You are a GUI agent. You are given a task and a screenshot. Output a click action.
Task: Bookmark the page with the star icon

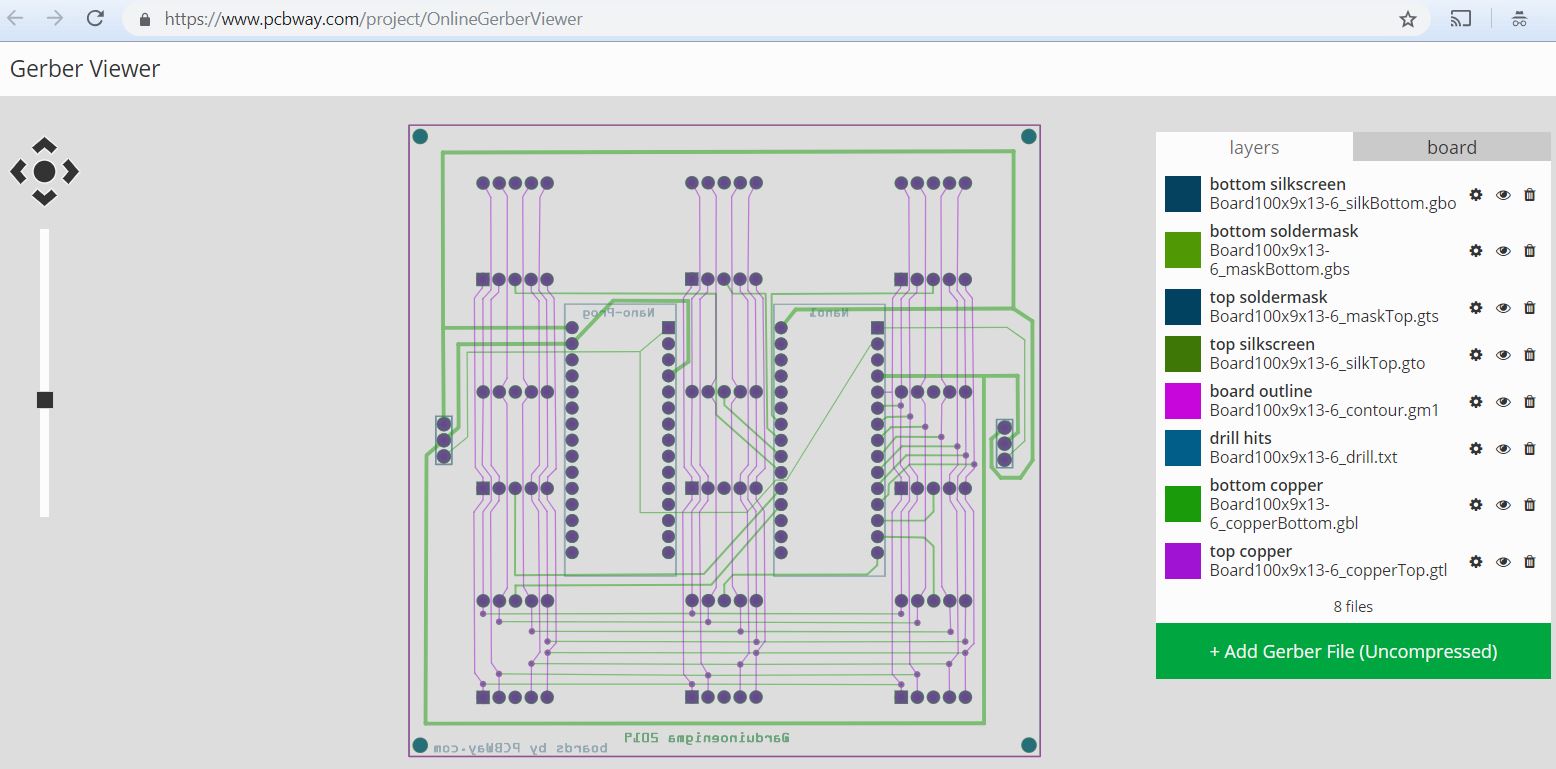tap(1407, 18)
